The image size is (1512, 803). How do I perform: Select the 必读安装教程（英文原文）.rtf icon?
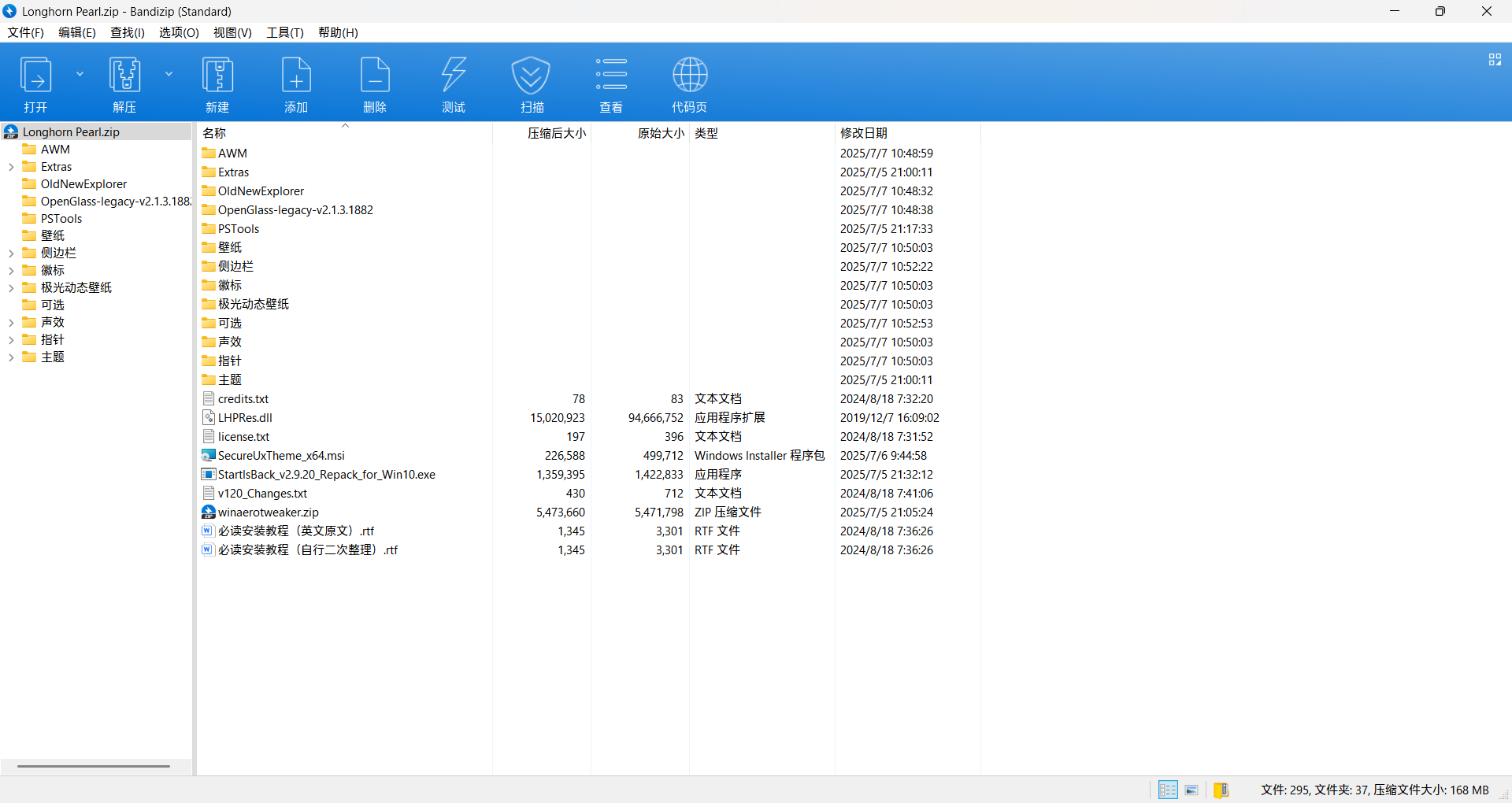[208, 531]
